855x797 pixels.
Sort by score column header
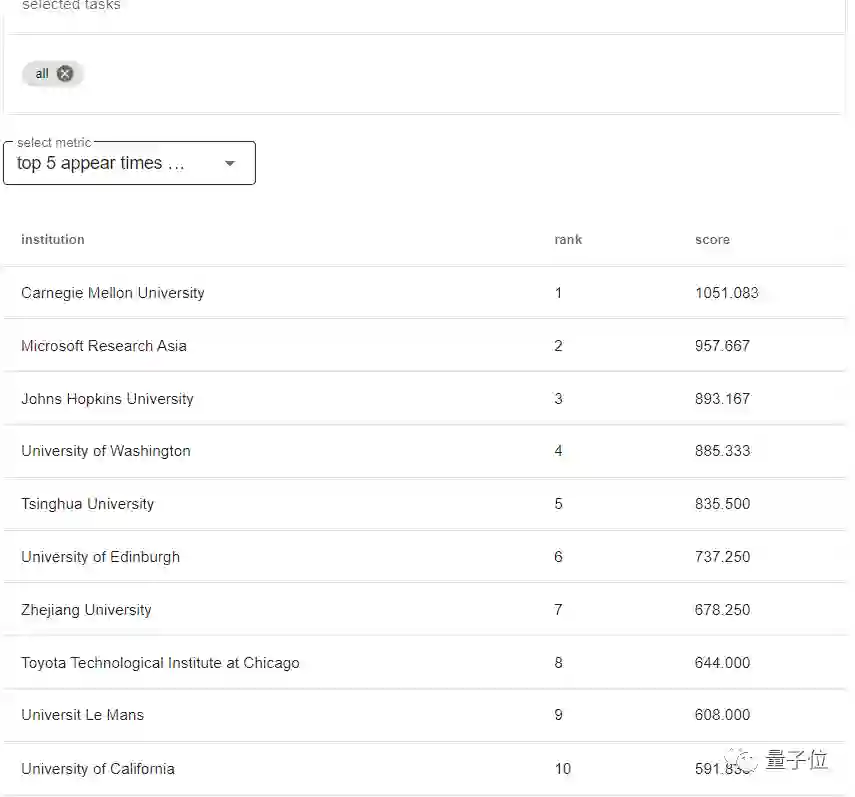click(x=712, y=239)
